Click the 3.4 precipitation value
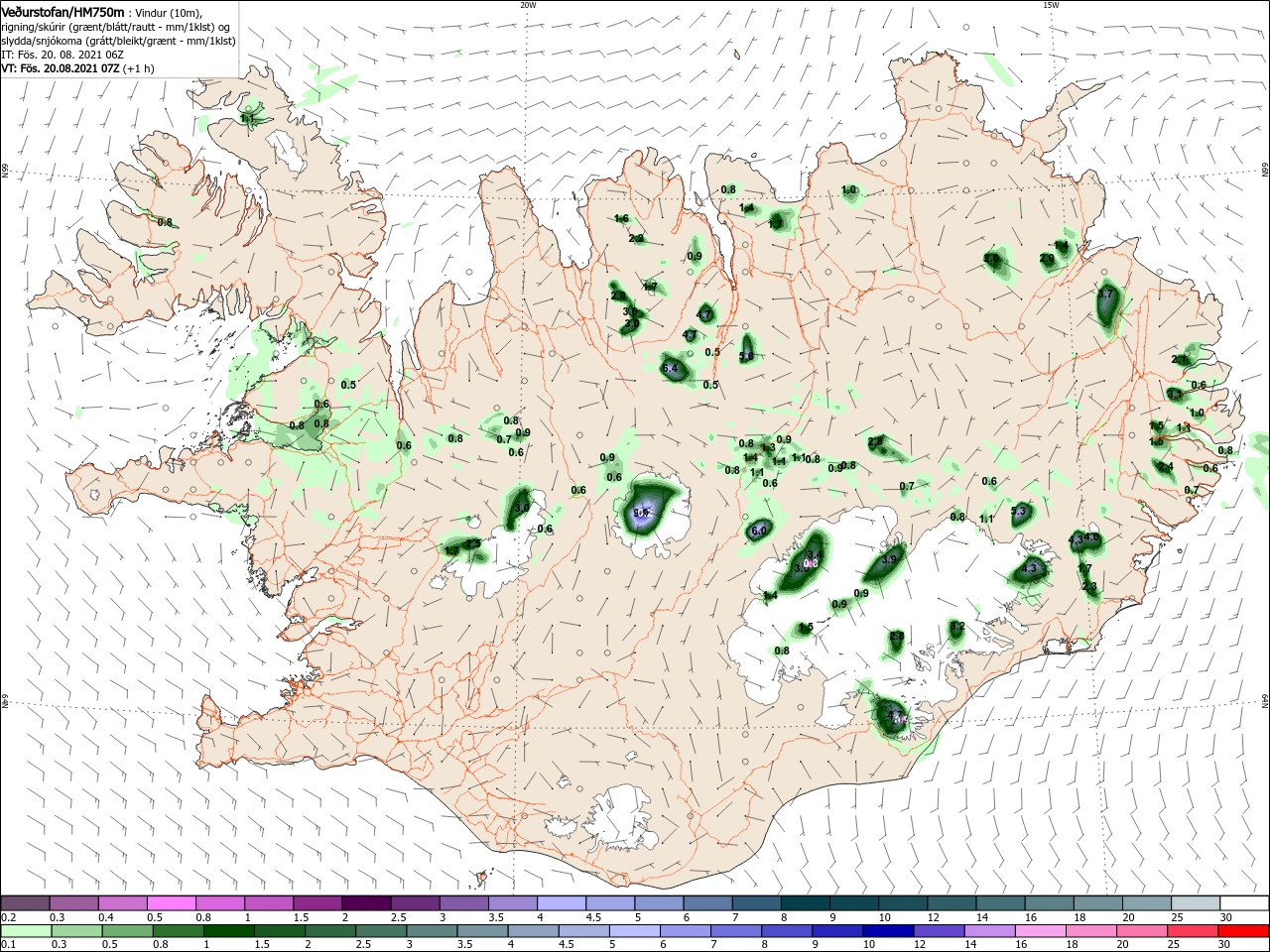This screenshot has height=952, width=1270. coord(815,554)
